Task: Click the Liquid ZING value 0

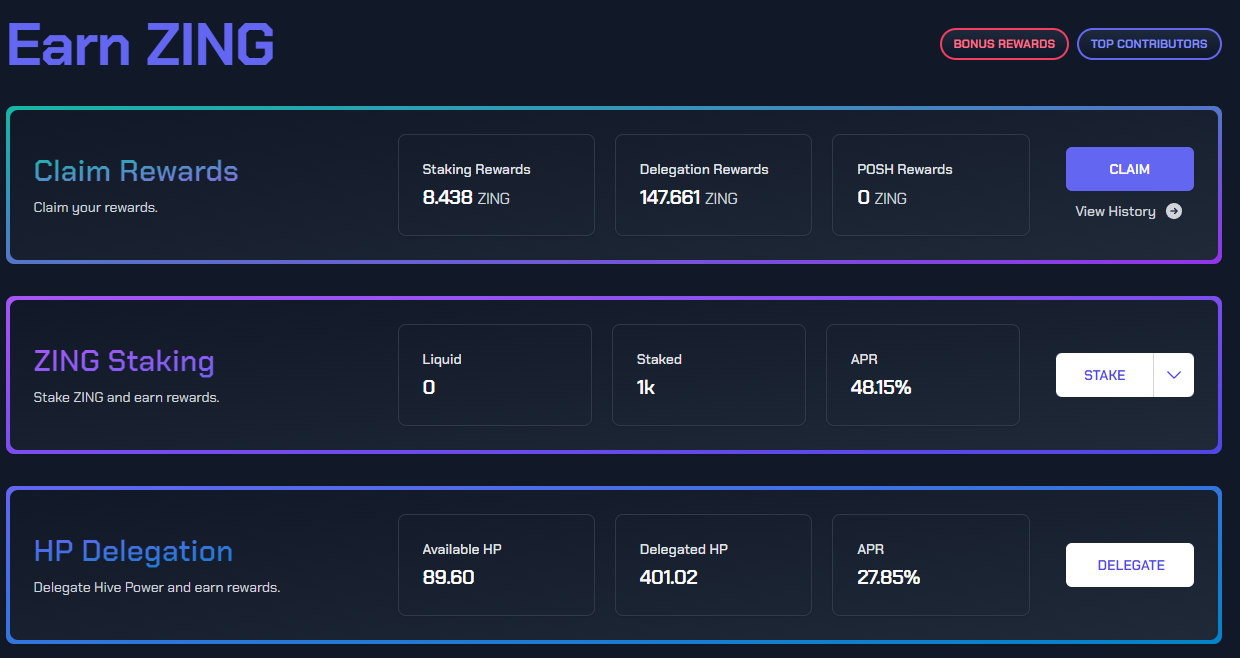Action: pos(429,387)
